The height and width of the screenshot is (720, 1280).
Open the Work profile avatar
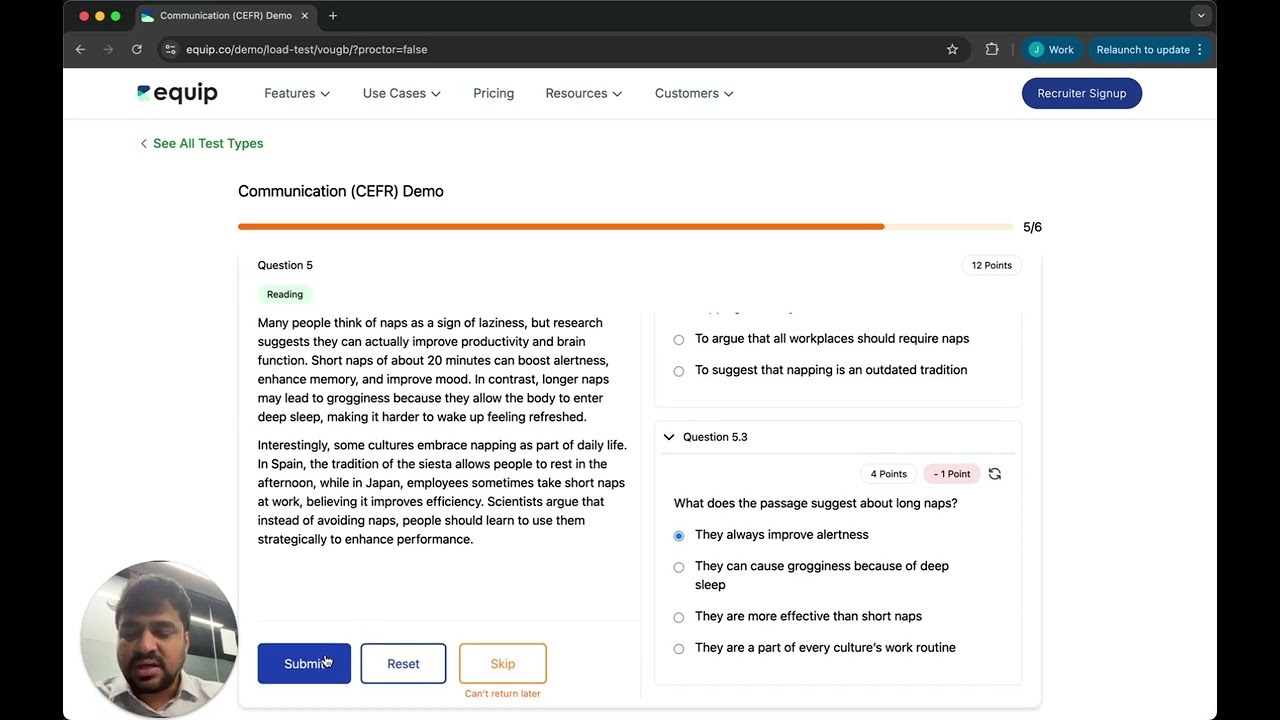(1051, 49)
